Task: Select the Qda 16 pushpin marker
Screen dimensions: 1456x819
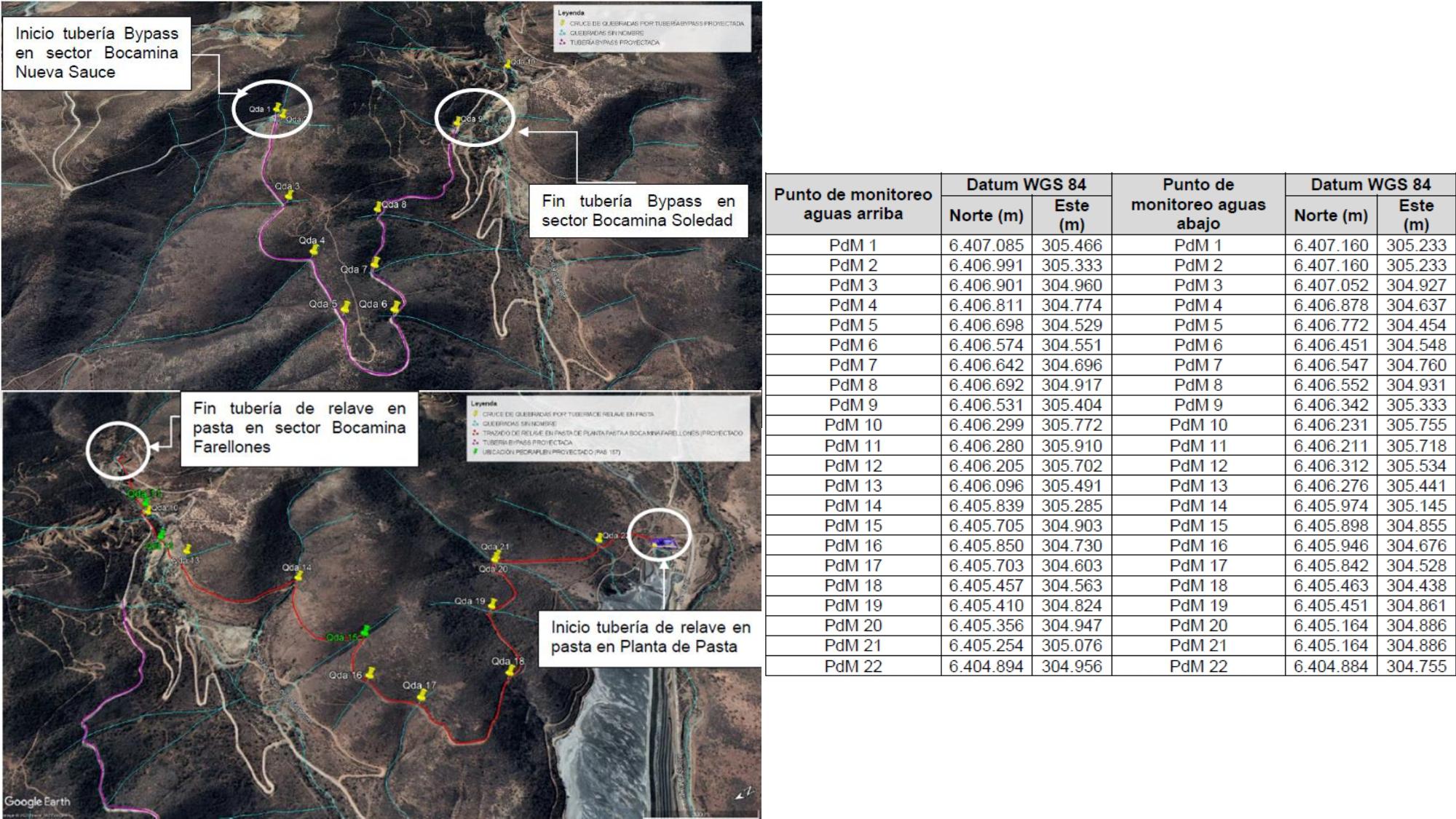Action: [371, 673]
